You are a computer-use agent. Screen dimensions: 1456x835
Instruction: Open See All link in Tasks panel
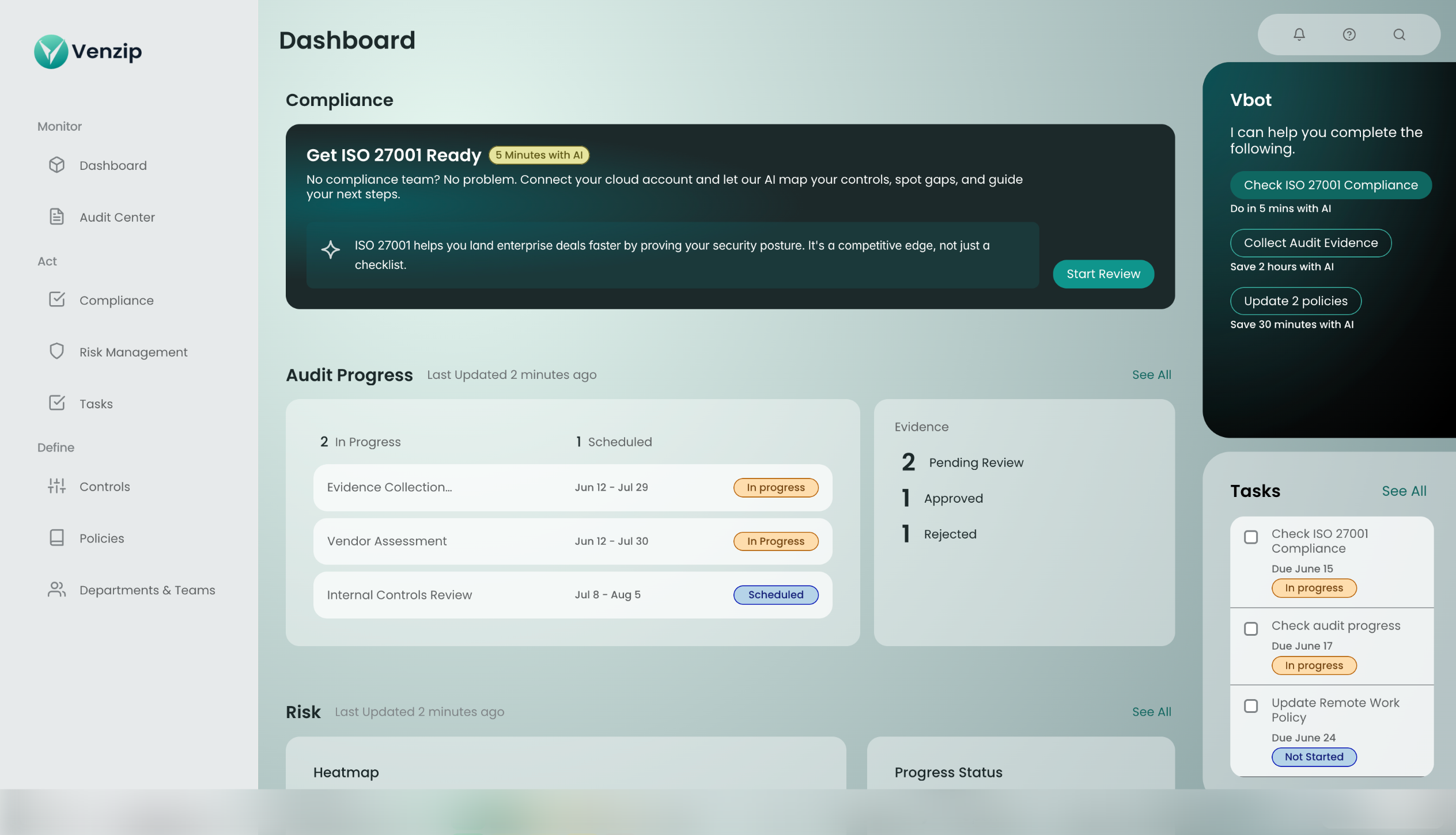coord(1404,491)
